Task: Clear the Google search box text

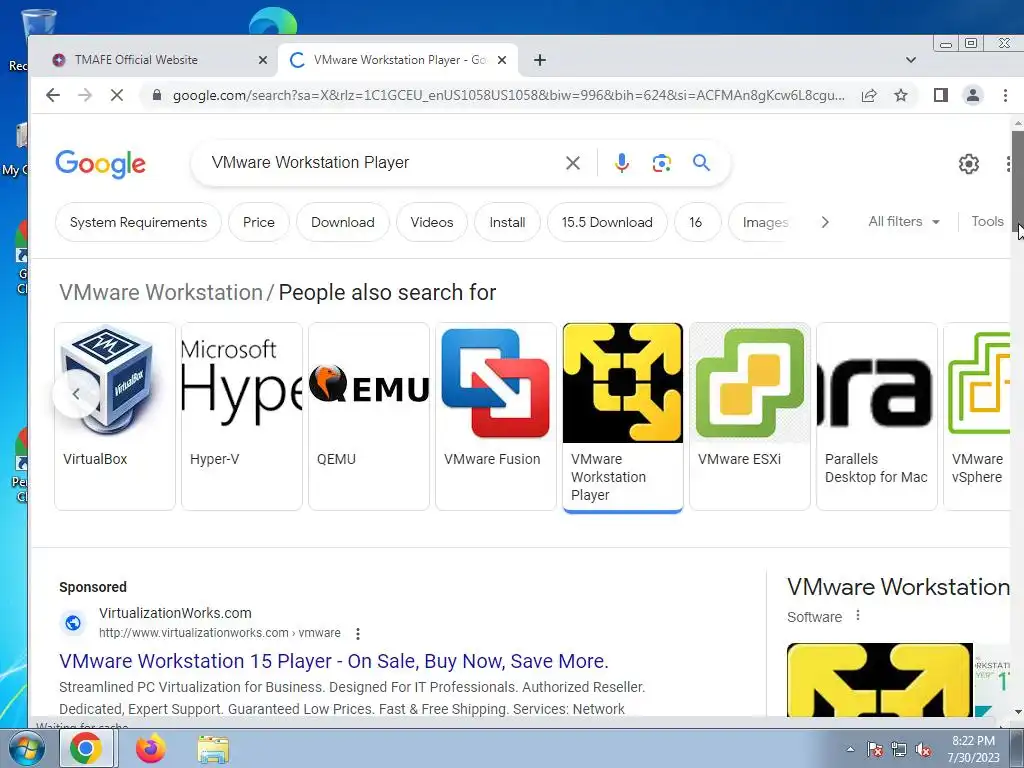Action: [573, 163]
